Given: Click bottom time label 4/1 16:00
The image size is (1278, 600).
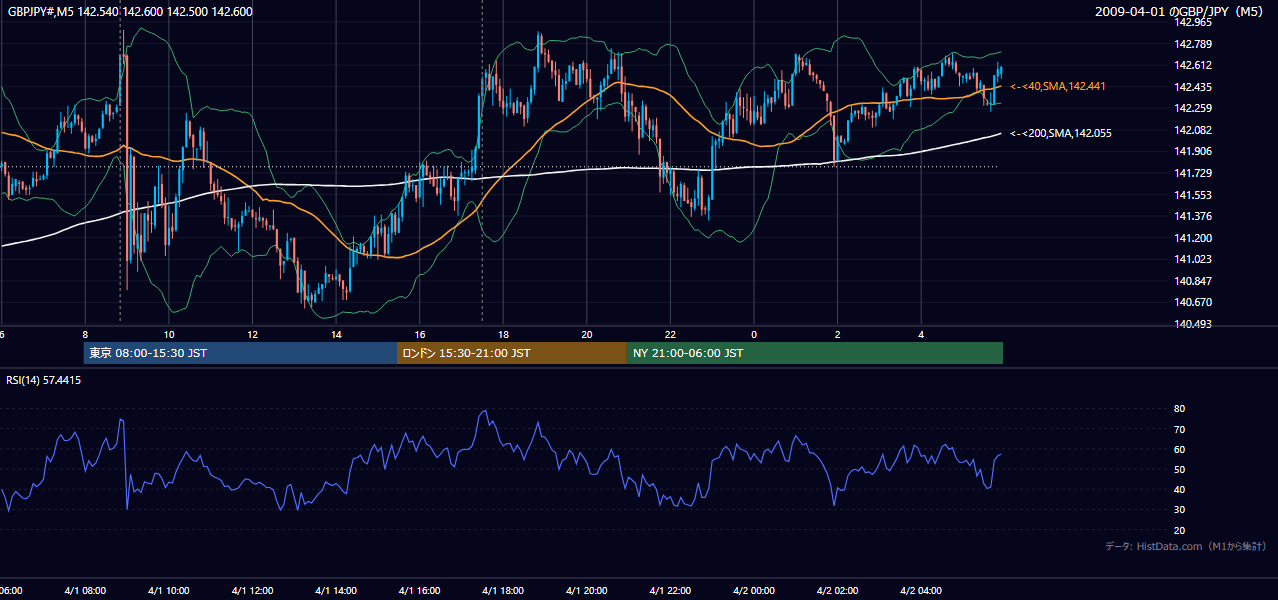Looking at the screenshot, I should pos(420,591).
